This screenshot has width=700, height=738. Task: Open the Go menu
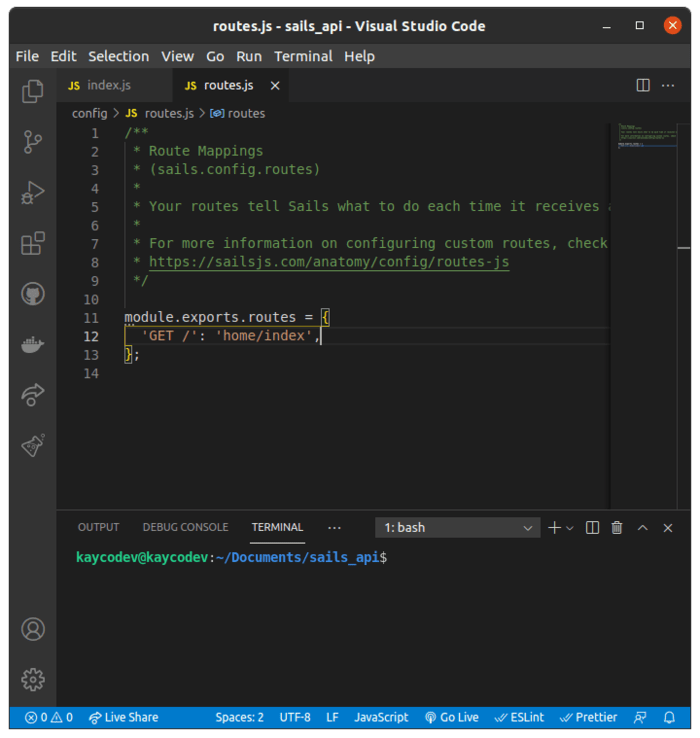(x=215, y=56)
